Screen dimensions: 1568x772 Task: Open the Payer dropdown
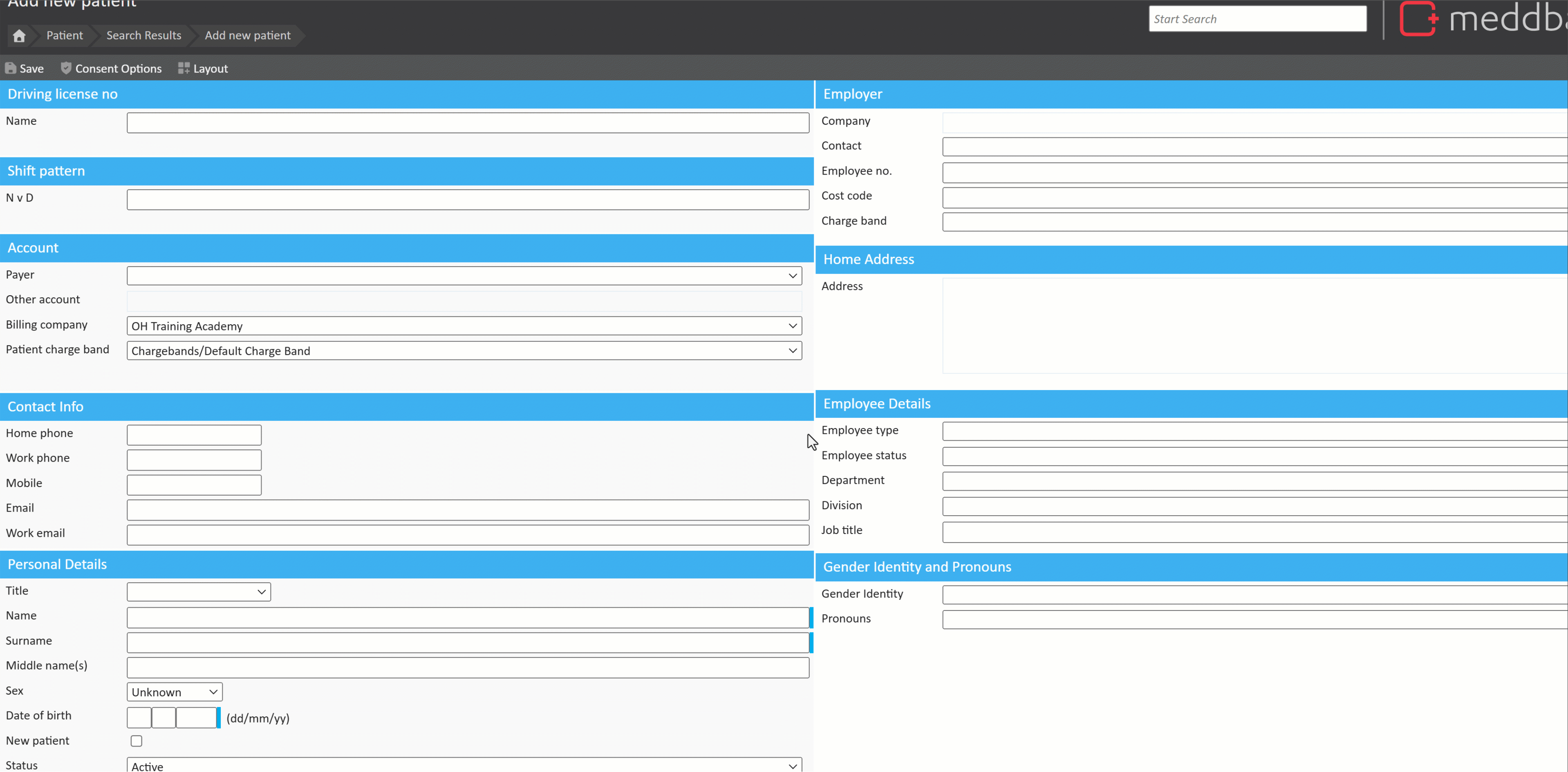coord(464,276)
